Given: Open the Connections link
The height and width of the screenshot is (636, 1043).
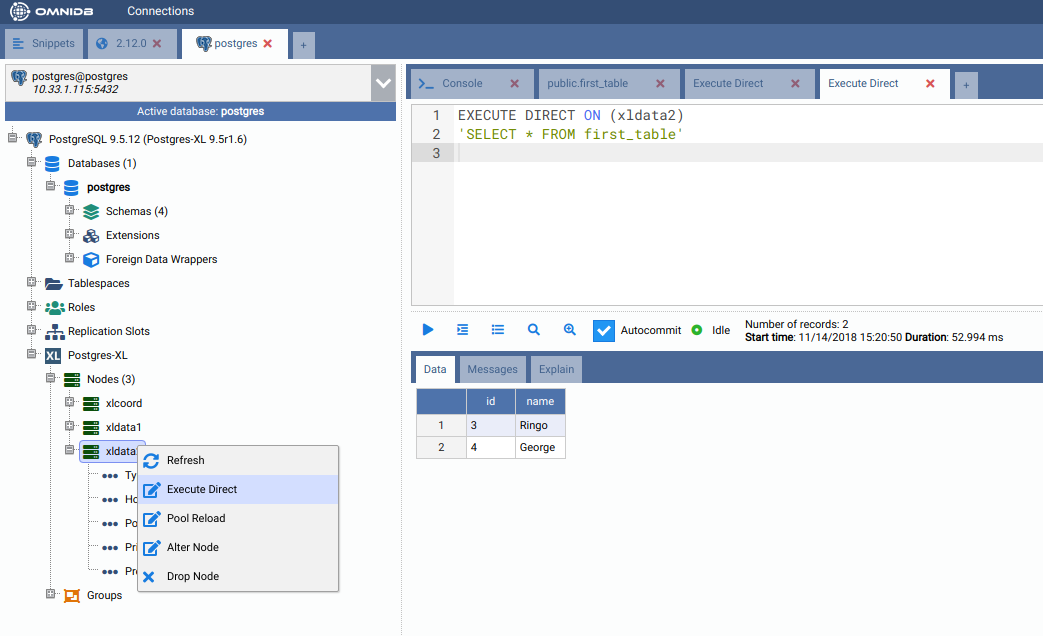Looking at the screenshot, I should (160, 11).
